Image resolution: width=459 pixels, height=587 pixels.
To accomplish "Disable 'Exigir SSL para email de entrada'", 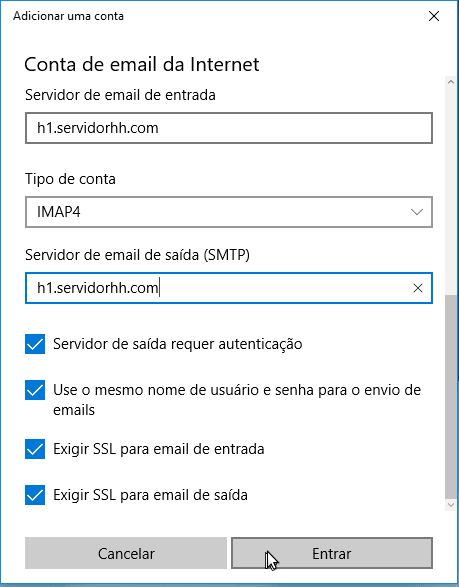I will pyautogui.click(x=35, y=449).
